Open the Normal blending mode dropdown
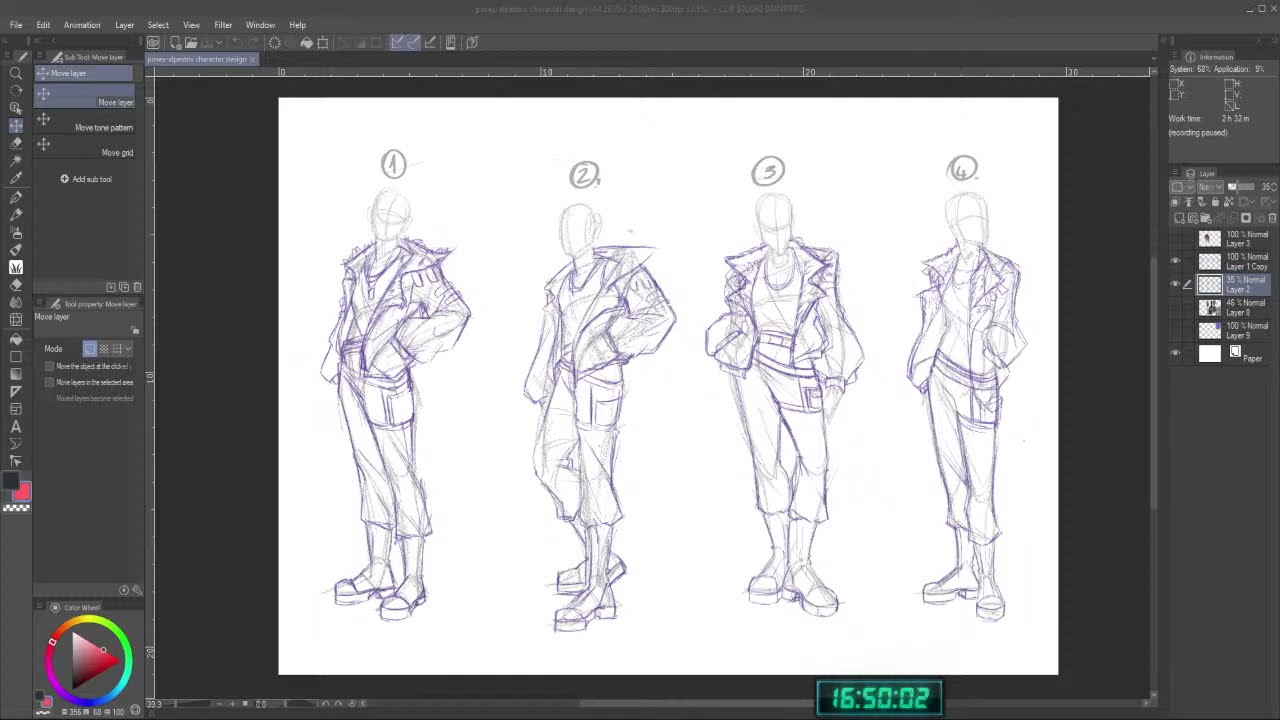 (1210, 187)
